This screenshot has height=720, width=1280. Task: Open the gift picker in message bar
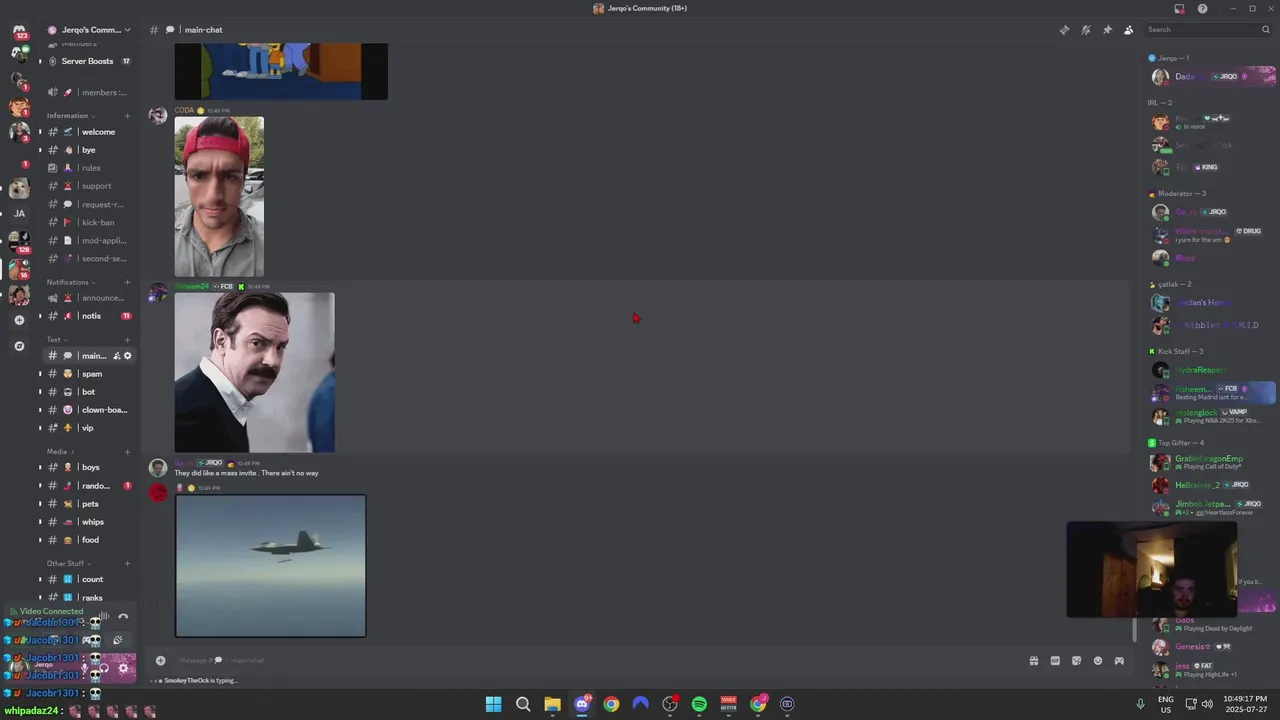click(x=1034, y=661)
